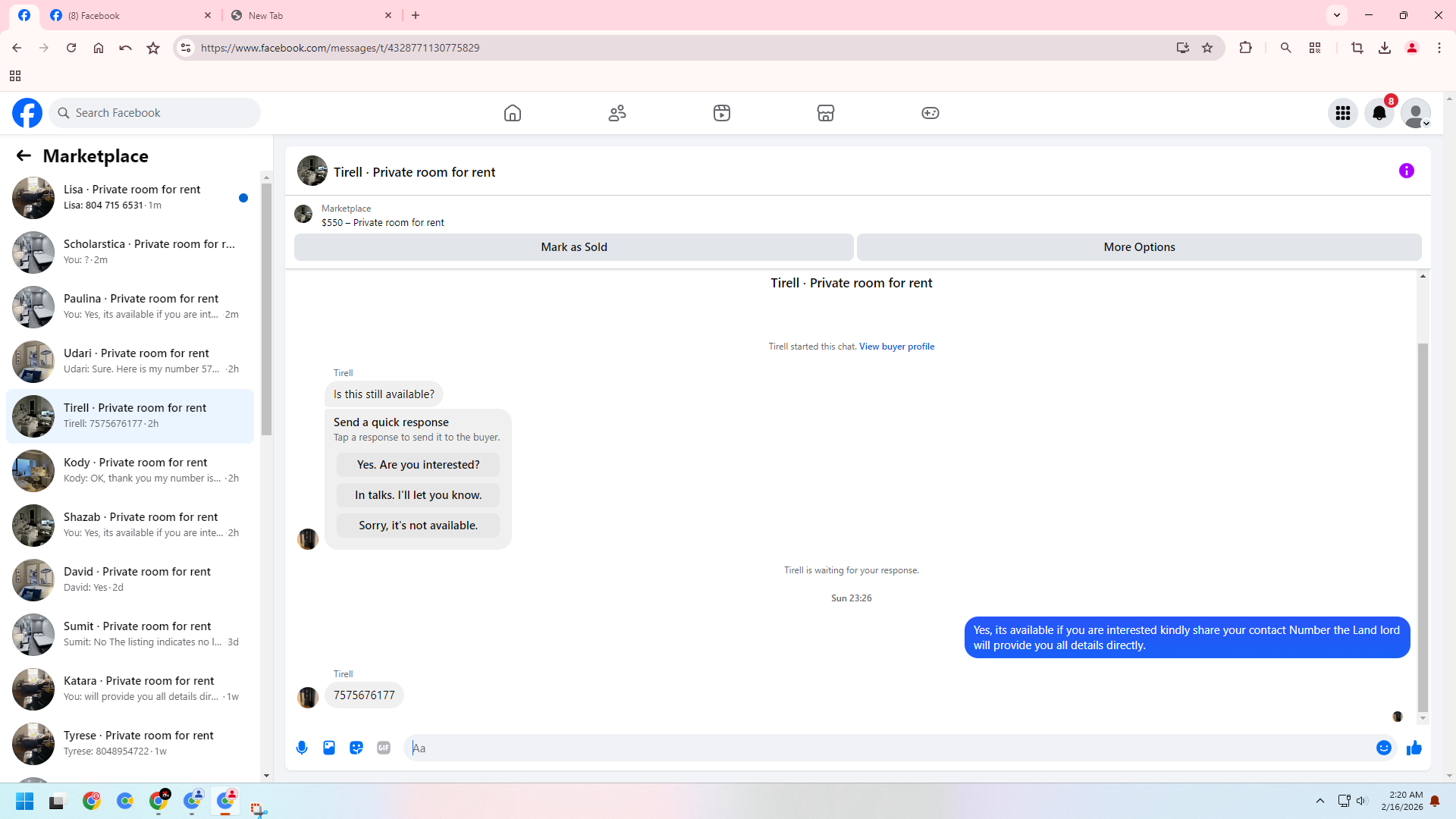
Task: Open the emoji picker in message box
Action: 1384,748
